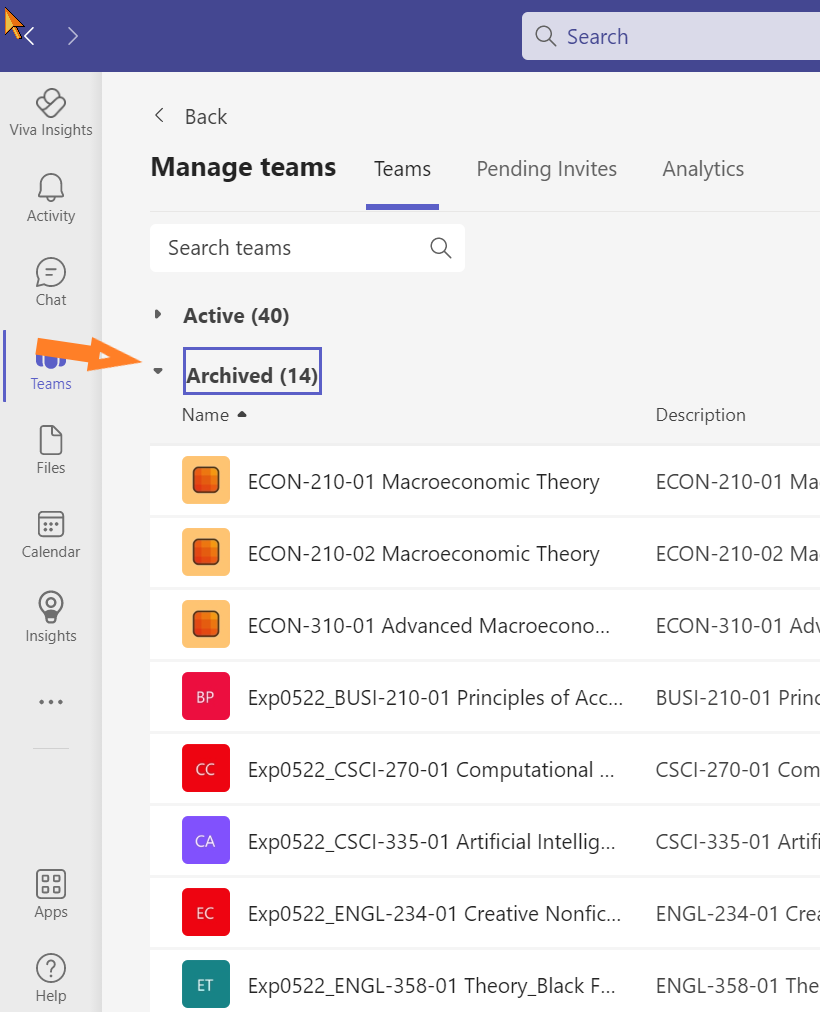Image resolution: width=820 pixels, height=1012 pixels.
Task: Open ECON-210-01 Macroeconomic Theory team
Action: click(423, 482)
